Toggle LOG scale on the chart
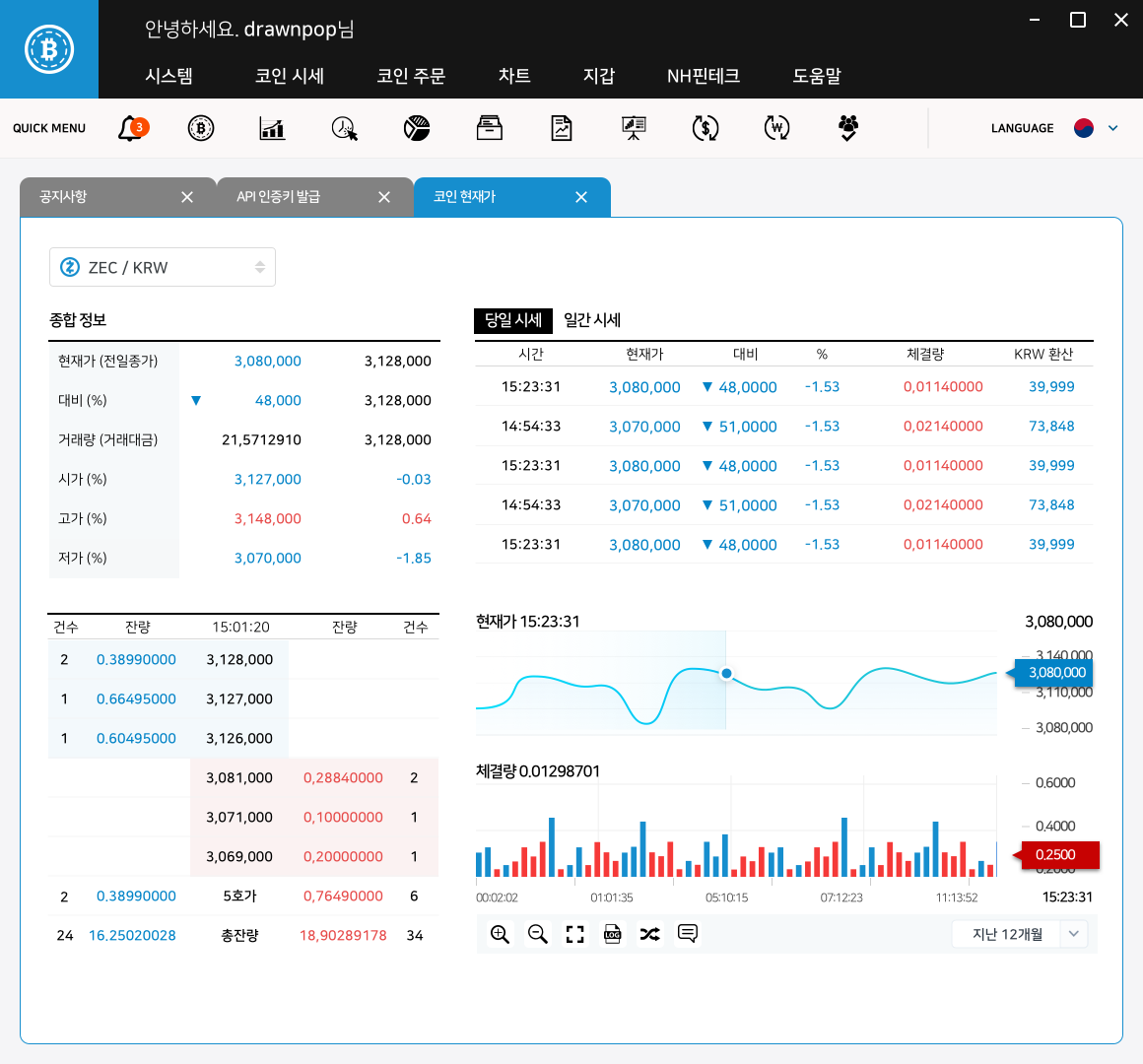This screenshot has height=1064, width=1143. (x=613, y=934)
